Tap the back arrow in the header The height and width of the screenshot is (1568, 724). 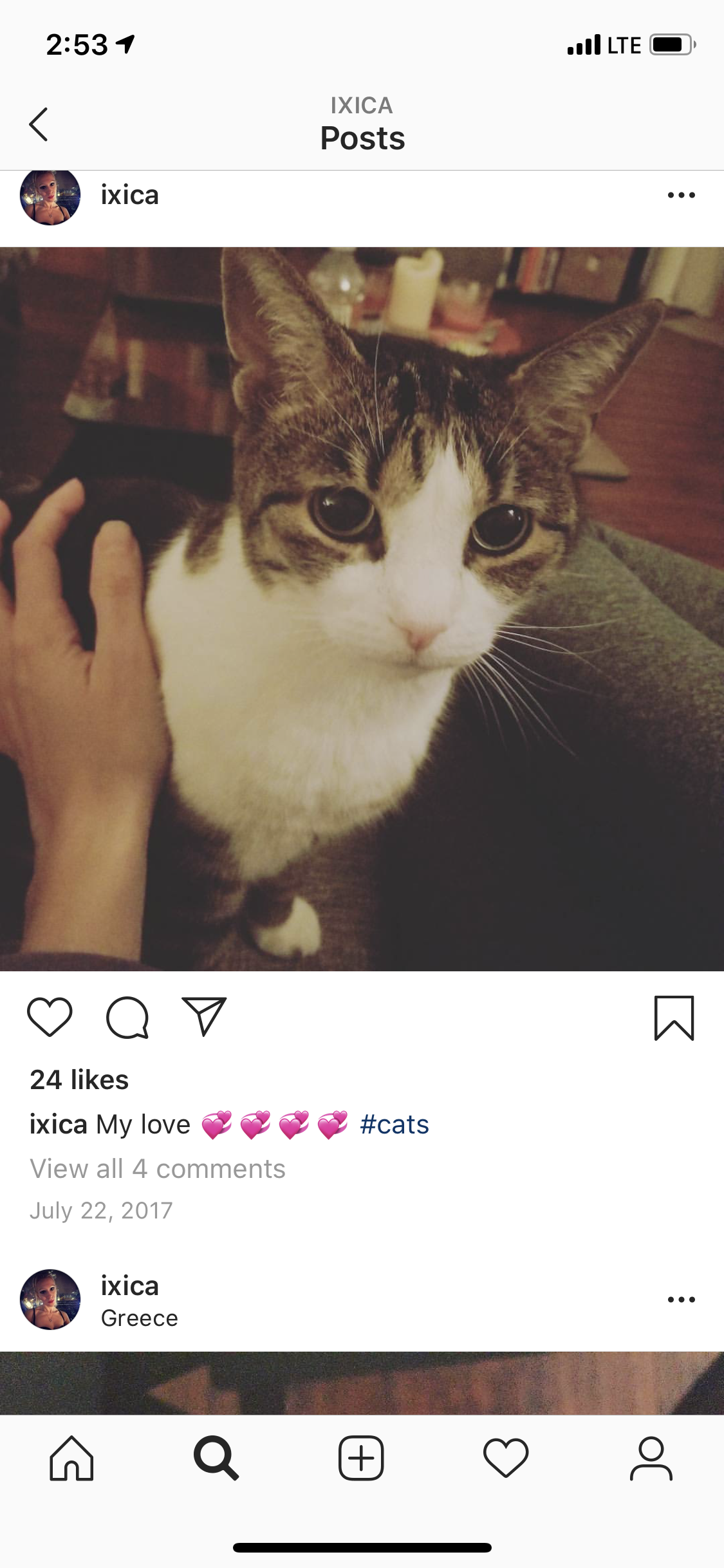click(x=39, y=124)
